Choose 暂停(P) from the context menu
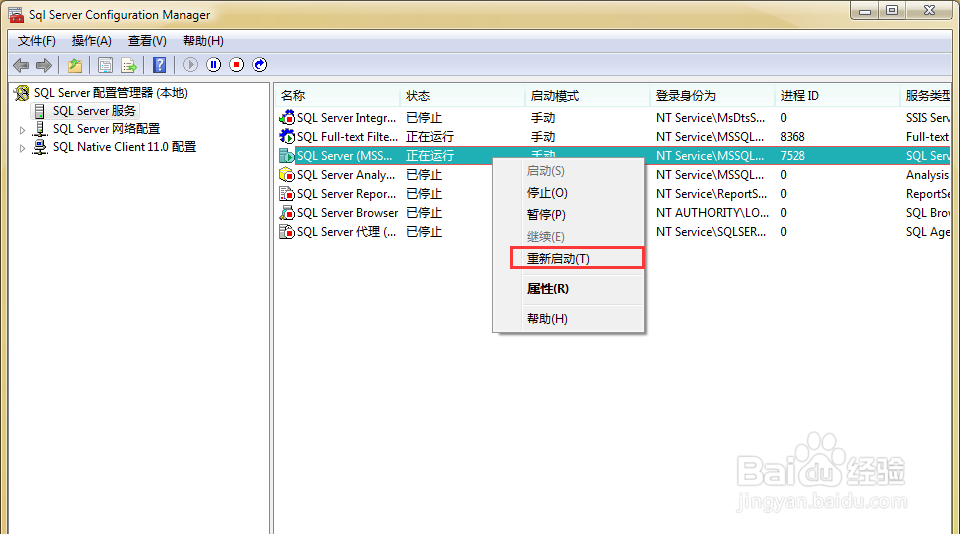 point(568,215)
